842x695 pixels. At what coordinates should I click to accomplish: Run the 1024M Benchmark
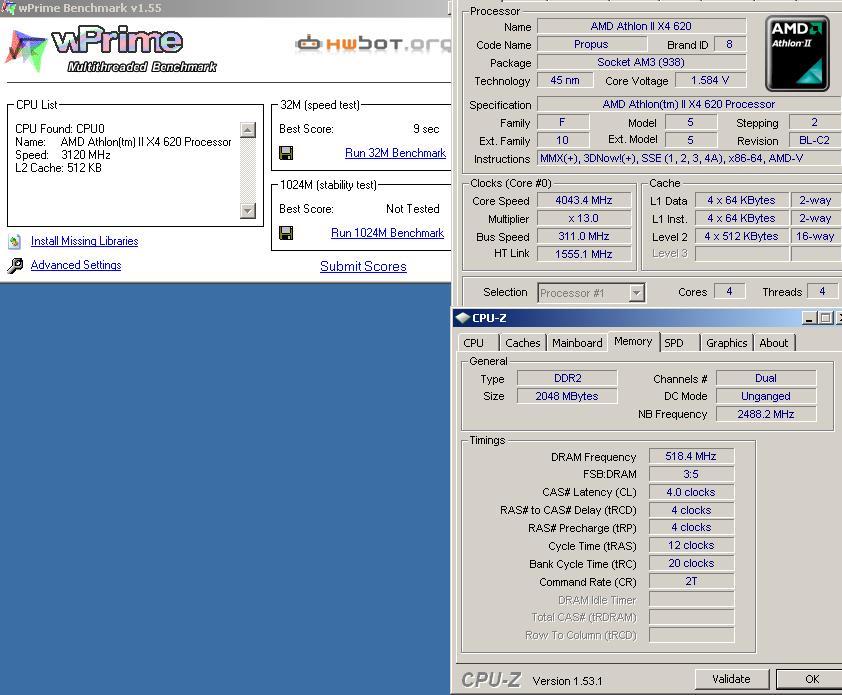click(x=387, y=233)
